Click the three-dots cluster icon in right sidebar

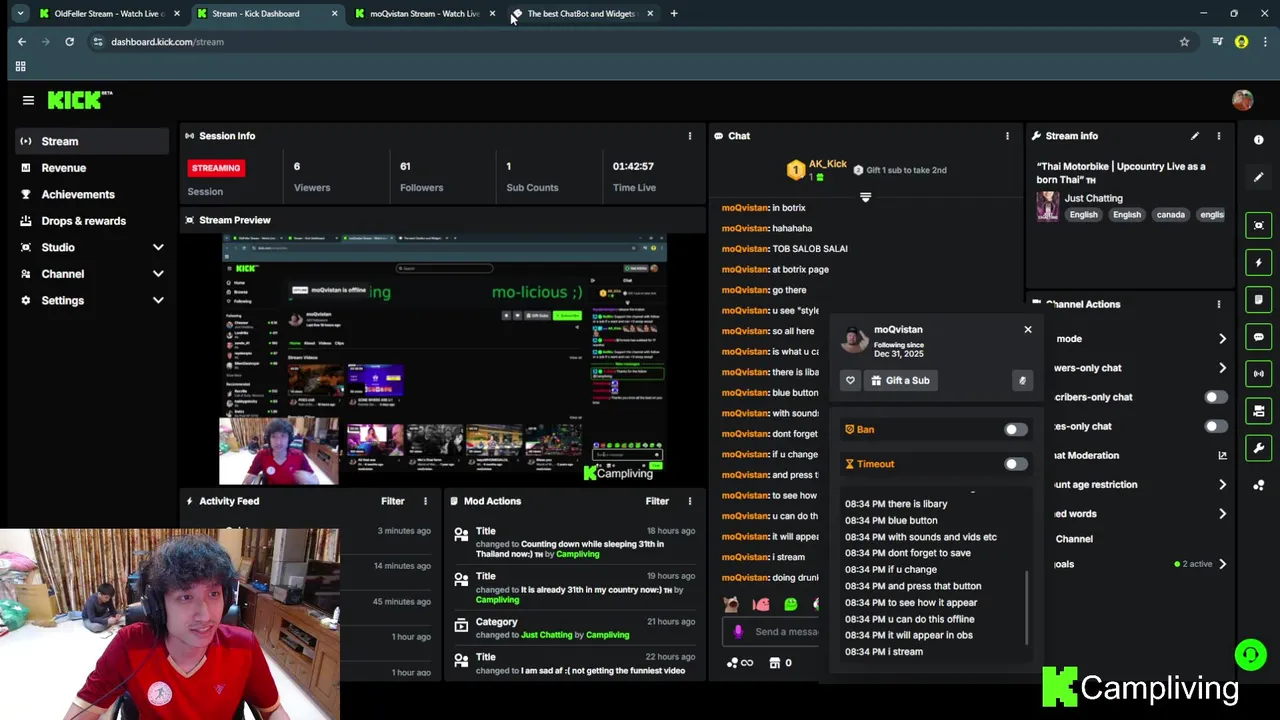click(1259, 485)
